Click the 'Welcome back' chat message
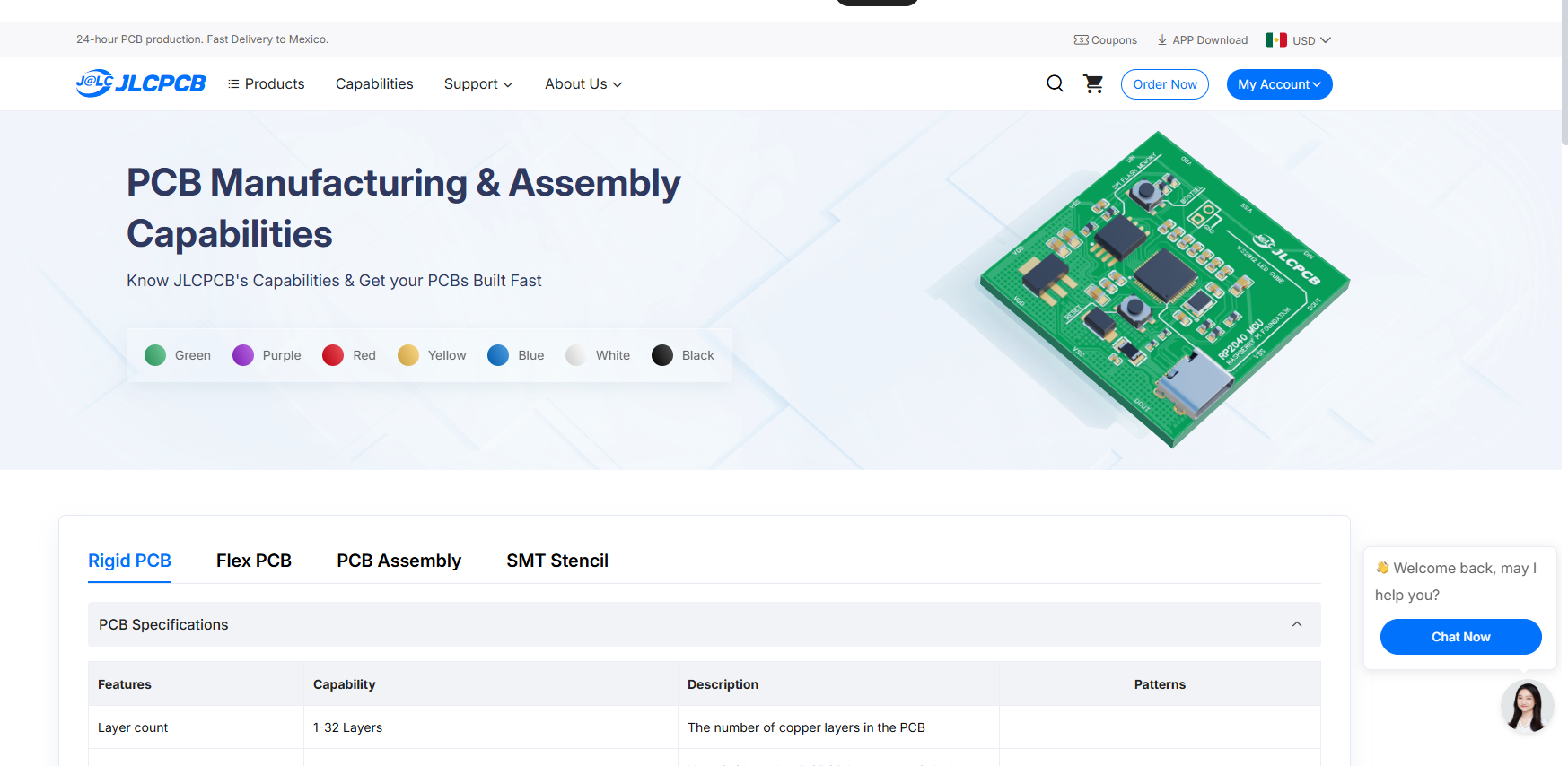This screenshot has width=1568, height=766. click(1456, 581)
